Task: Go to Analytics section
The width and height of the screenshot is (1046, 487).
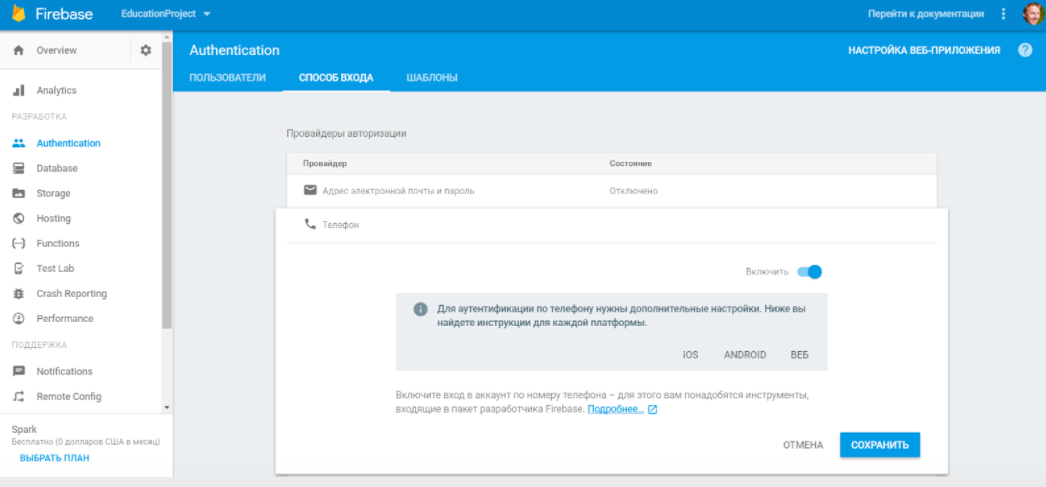Action: coord(57,90)
